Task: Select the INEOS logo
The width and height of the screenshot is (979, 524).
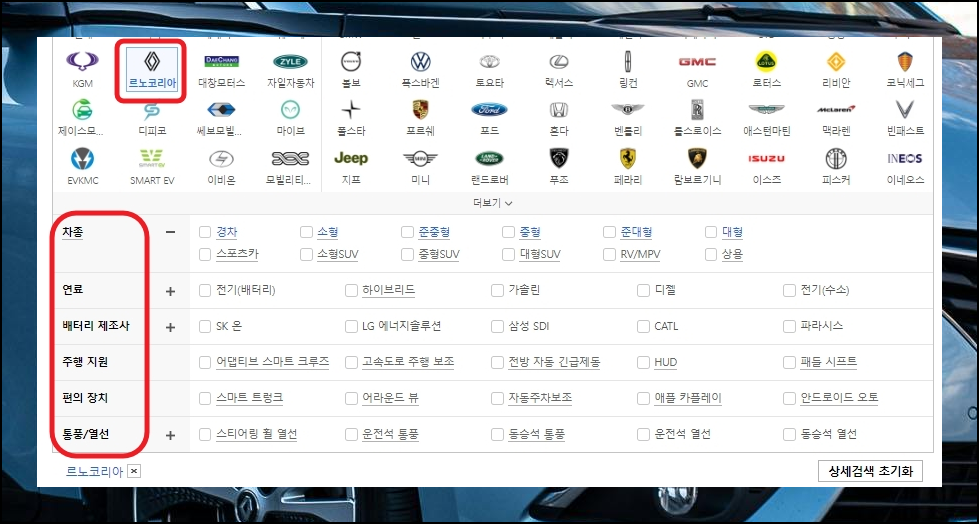Action: tap(905, 158)
